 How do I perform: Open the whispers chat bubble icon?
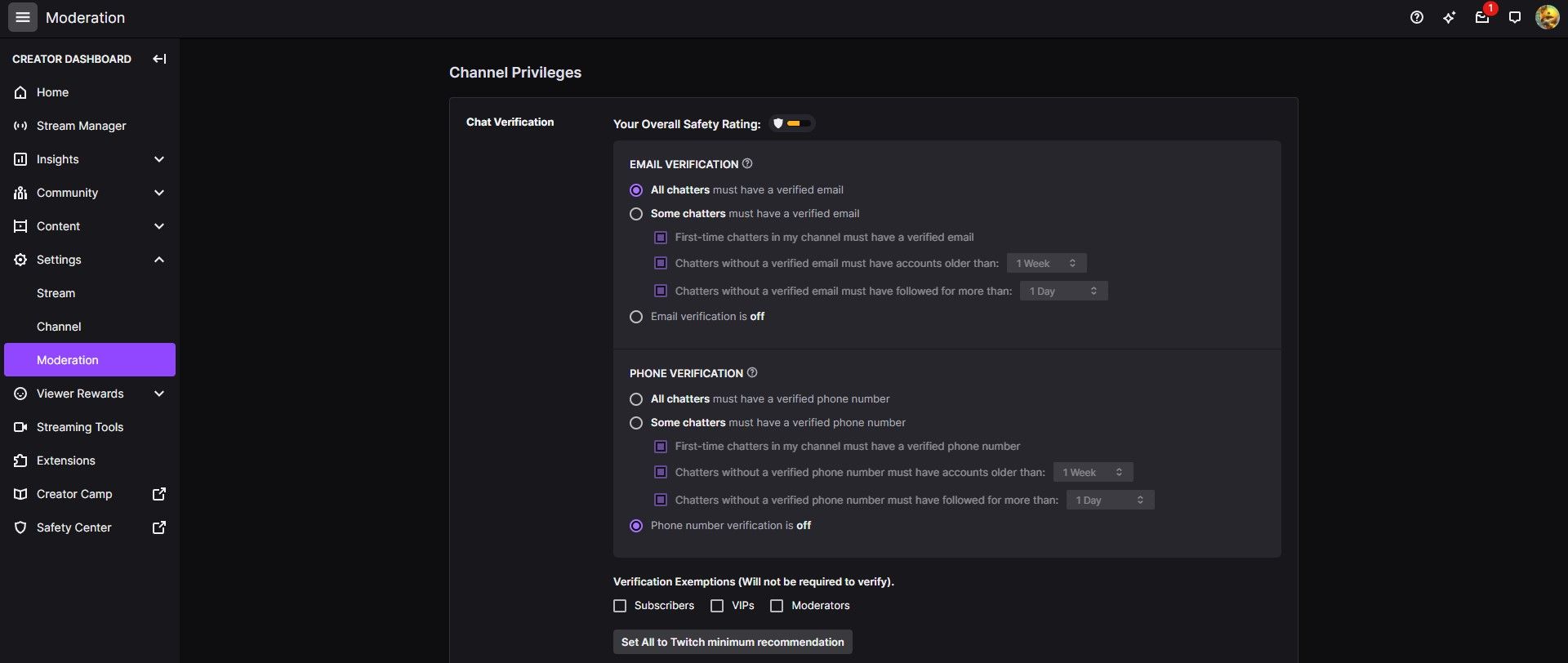click(1515, 17)
